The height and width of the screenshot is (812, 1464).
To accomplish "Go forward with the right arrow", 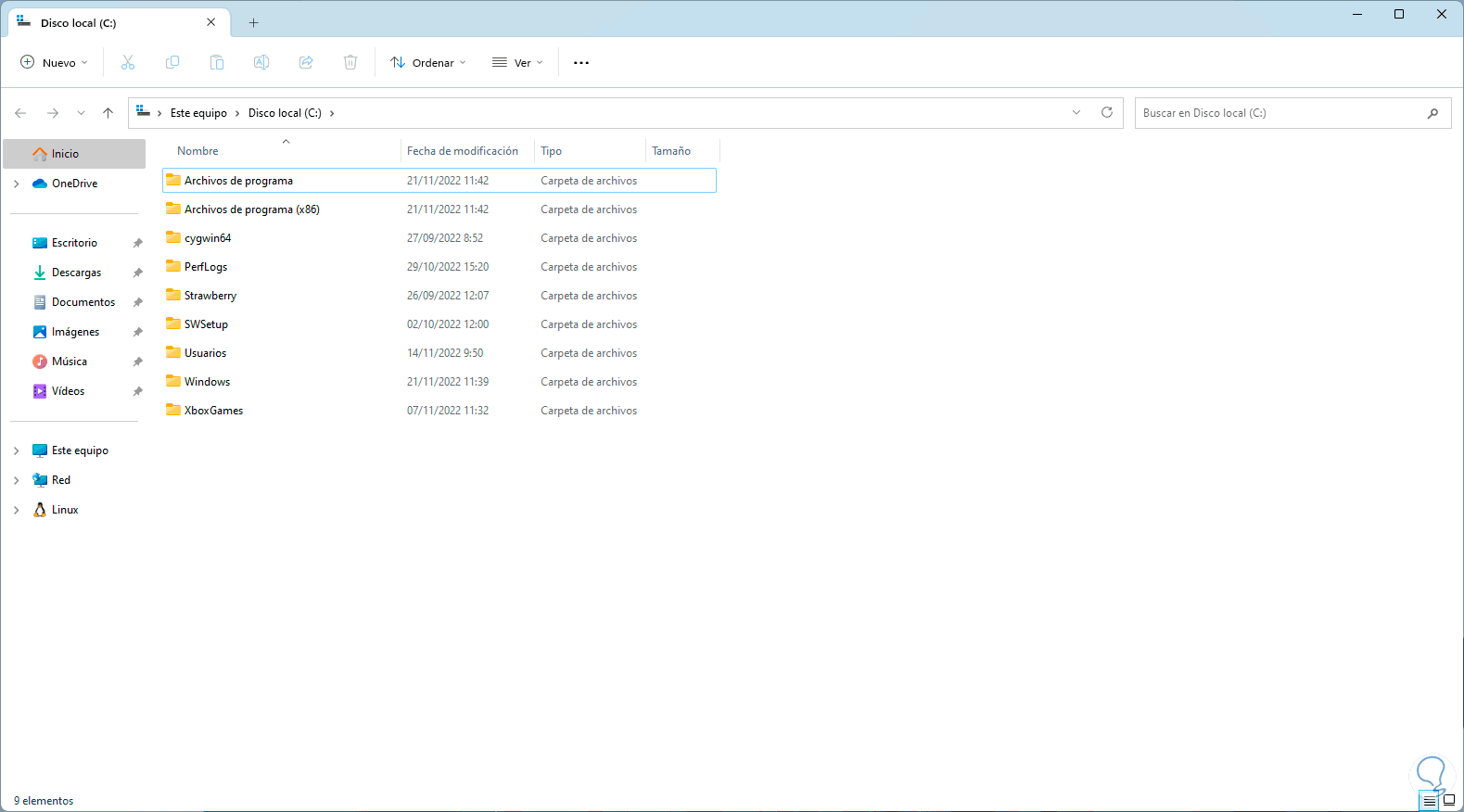I will (53, 113).
